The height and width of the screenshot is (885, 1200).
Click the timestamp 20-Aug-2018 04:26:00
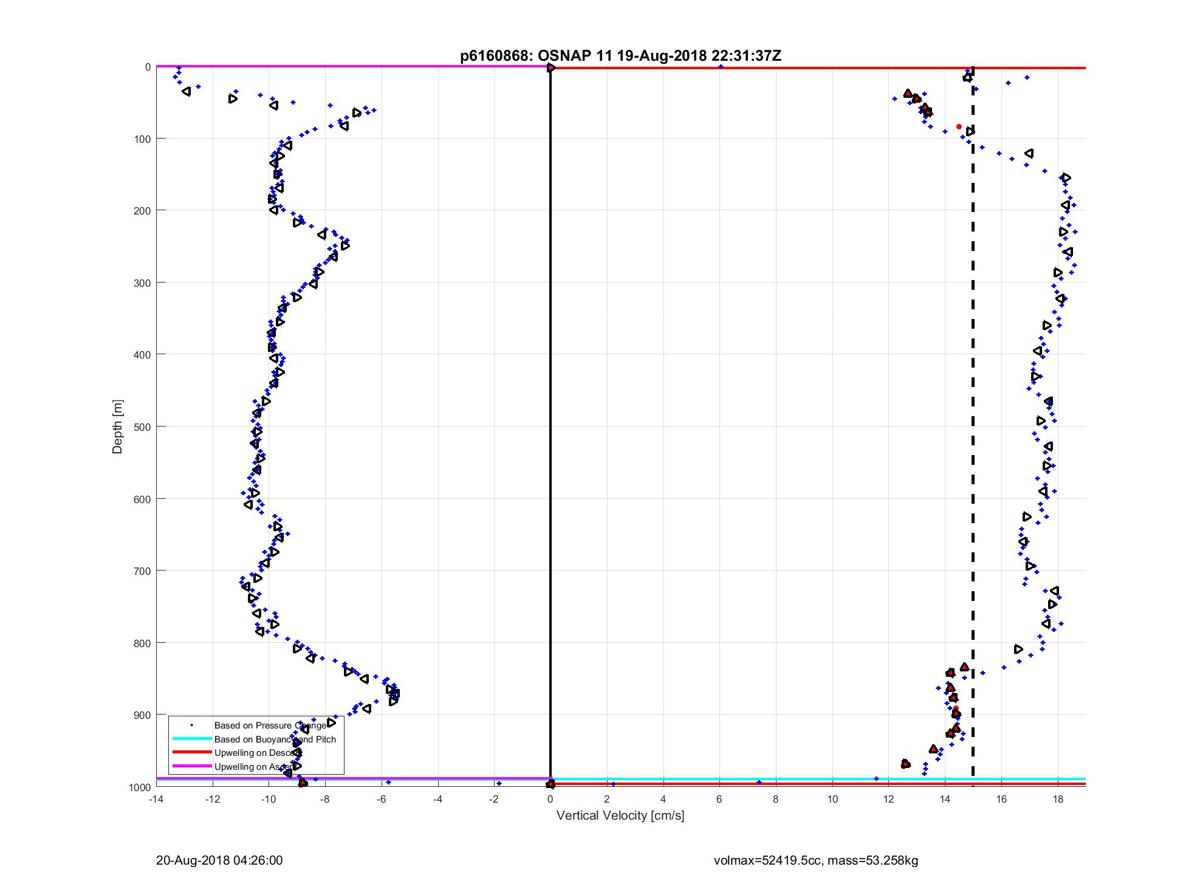click(220, 860)
